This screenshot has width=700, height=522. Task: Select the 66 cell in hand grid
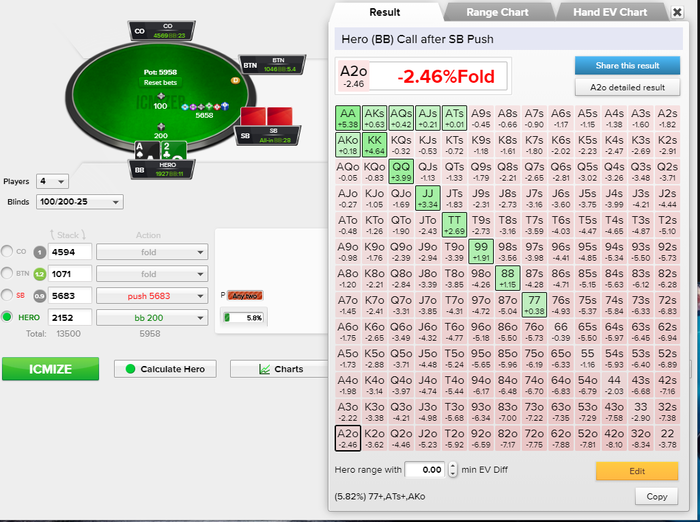561,331
